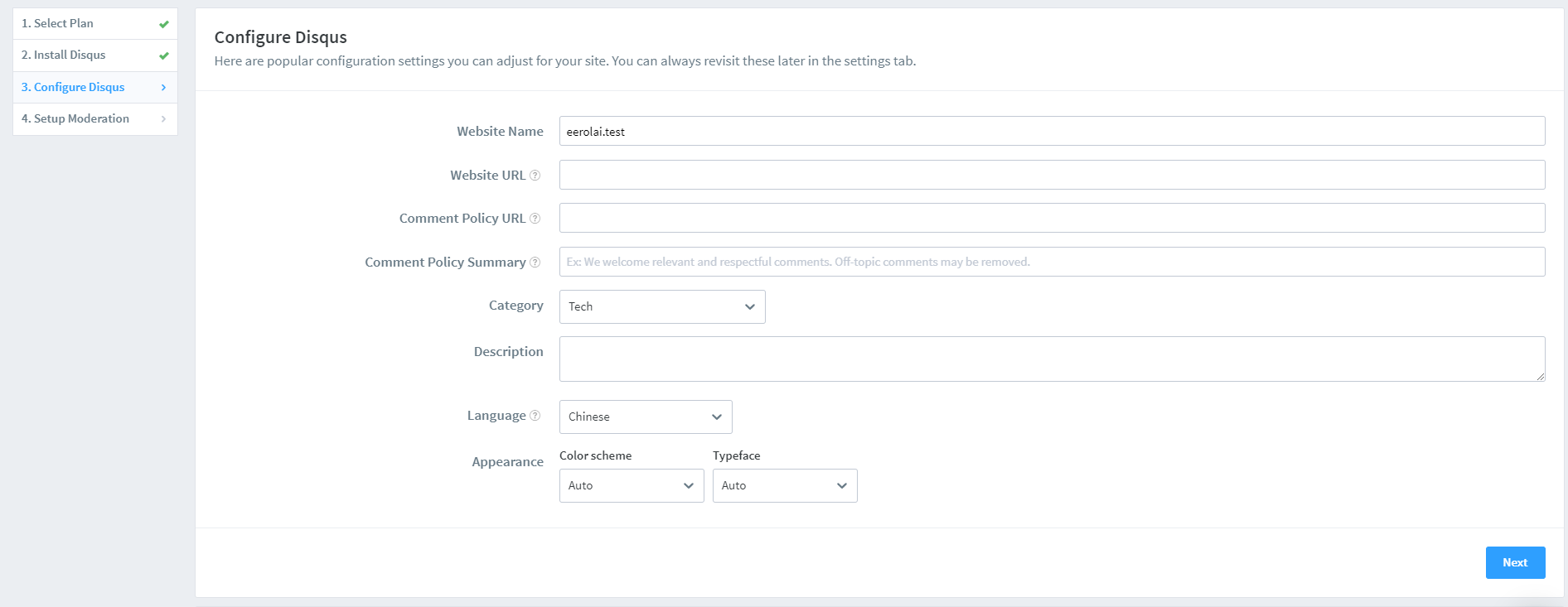Go to step 1. Select Plan

point(95,24)
